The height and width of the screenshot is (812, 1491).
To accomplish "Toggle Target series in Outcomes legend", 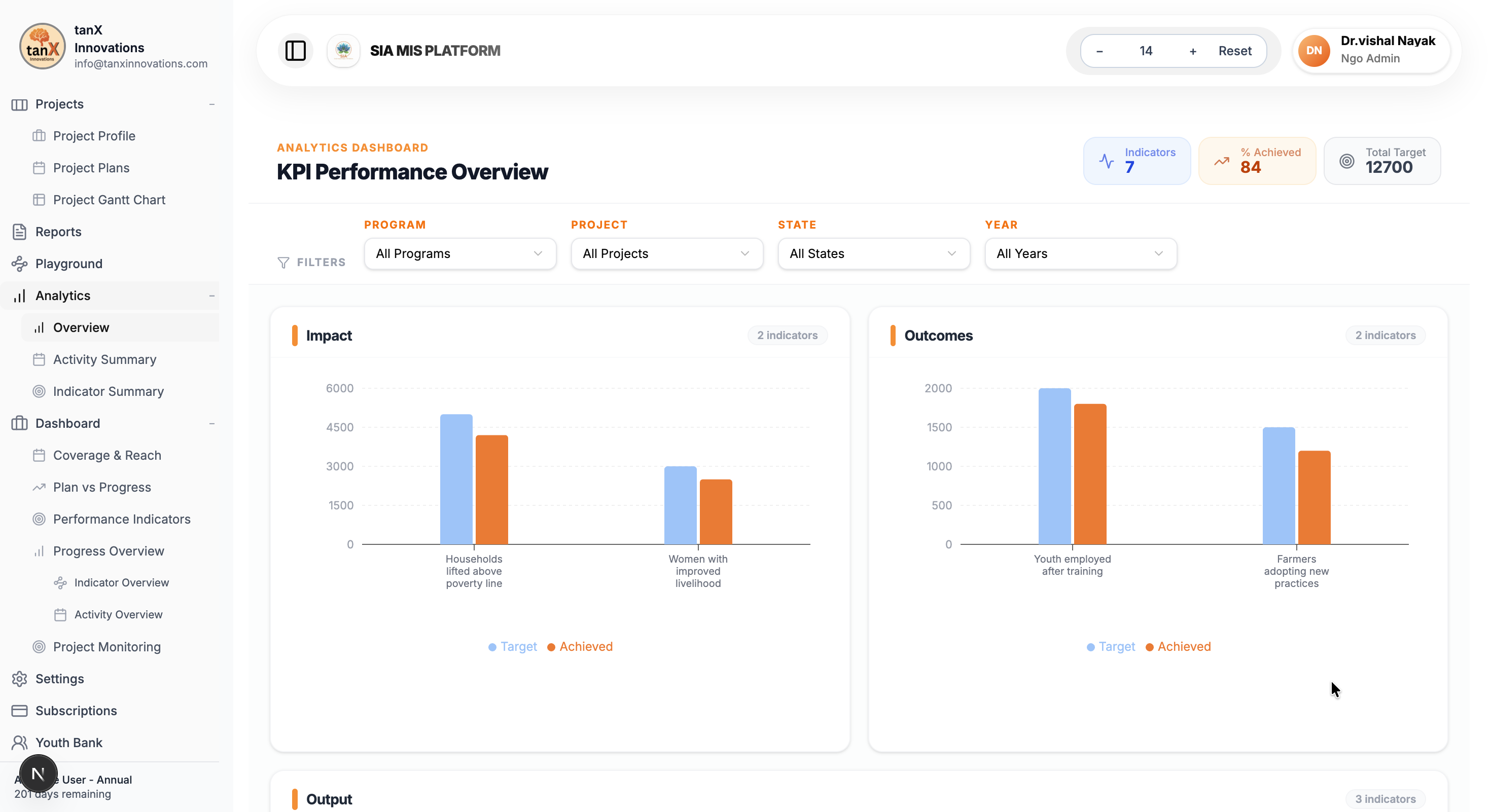I will 1111,647.
